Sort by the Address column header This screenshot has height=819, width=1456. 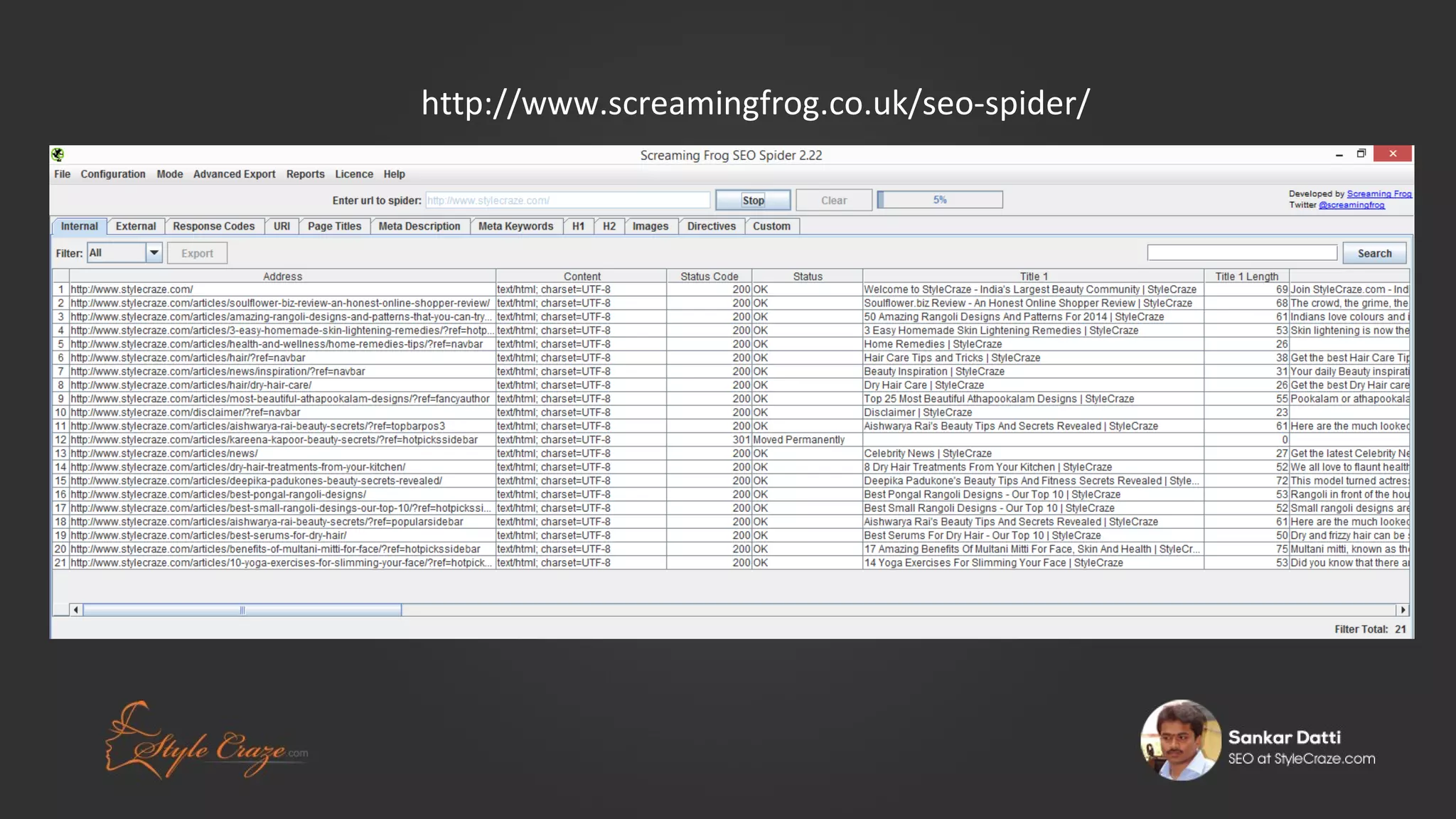pos(282,277)
